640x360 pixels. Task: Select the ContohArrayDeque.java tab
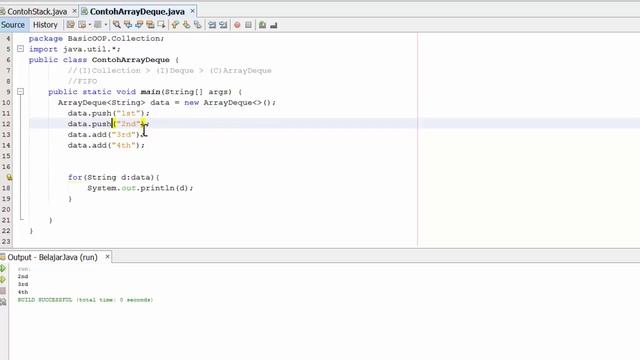(x=137, y=11)
